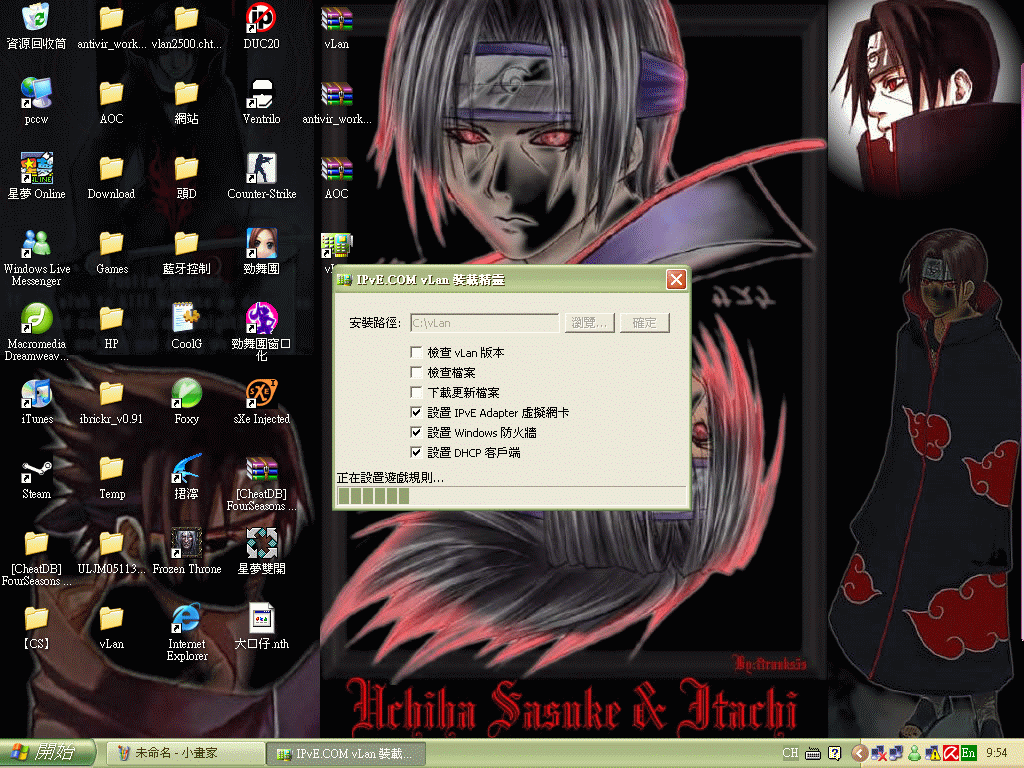Open the 開始 Start menu

tap(48, 753)
